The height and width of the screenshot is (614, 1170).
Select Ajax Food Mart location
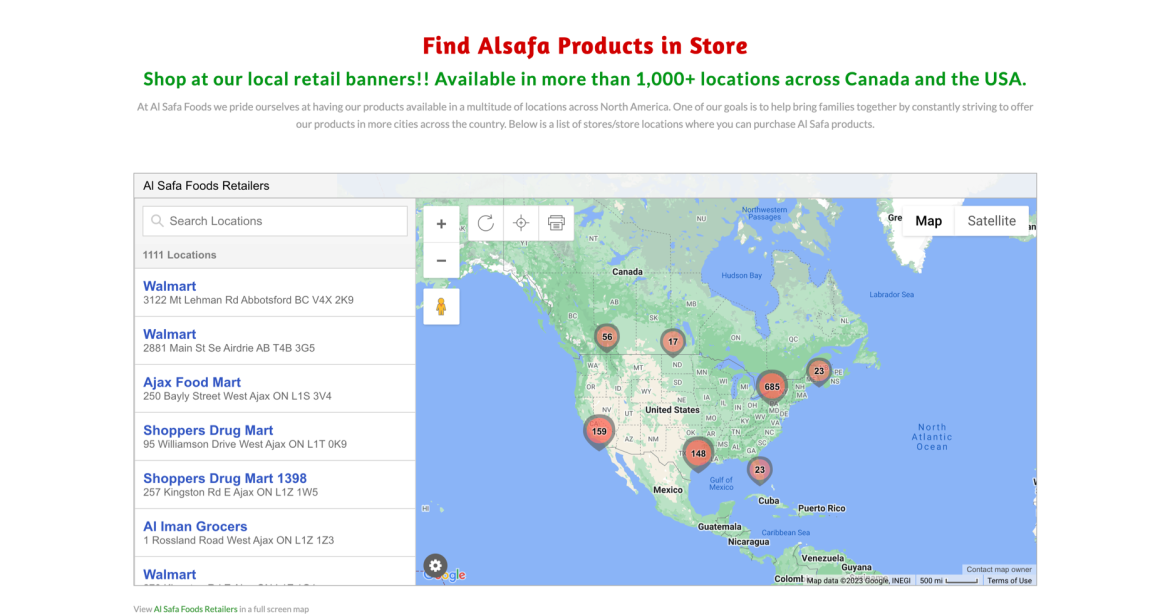click(x=192, y=382)
